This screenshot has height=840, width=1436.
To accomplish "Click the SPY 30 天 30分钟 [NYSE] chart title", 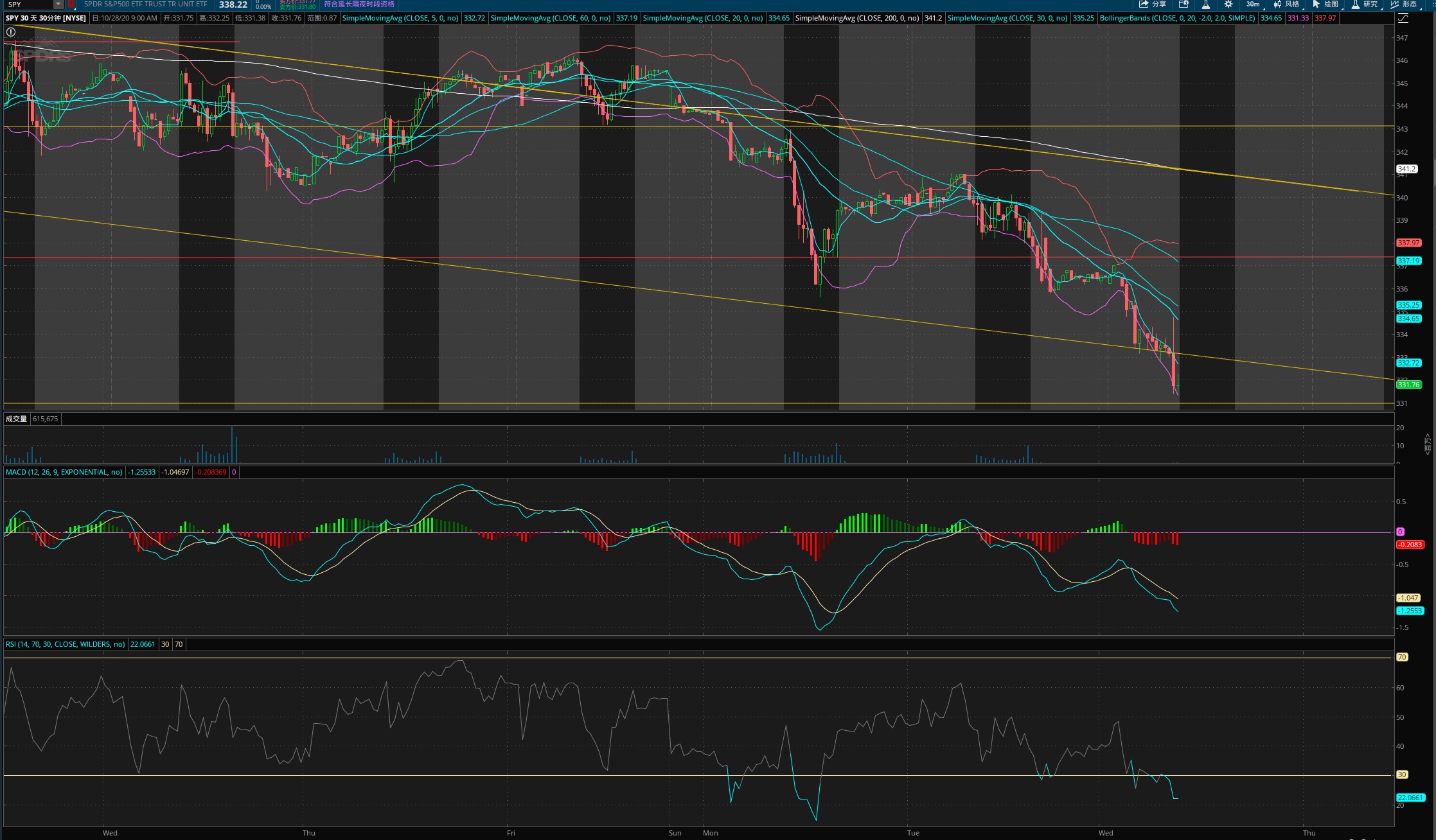I will 46,18.
